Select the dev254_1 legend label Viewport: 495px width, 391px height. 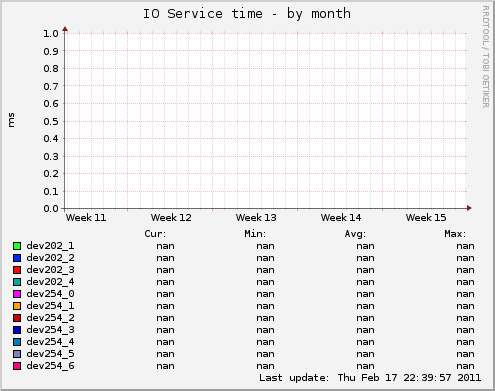pyautogui.click(x=50, y=306)
